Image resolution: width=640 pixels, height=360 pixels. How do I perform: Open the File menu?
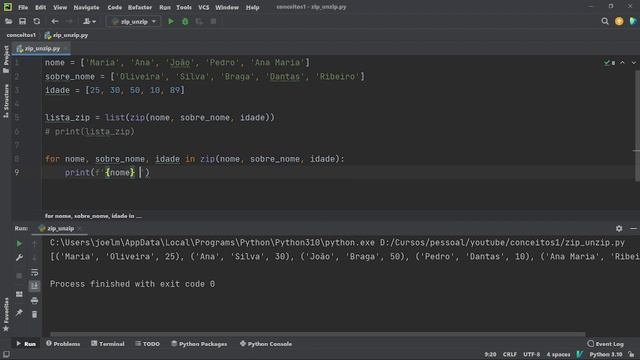click(x=23, y=7)
